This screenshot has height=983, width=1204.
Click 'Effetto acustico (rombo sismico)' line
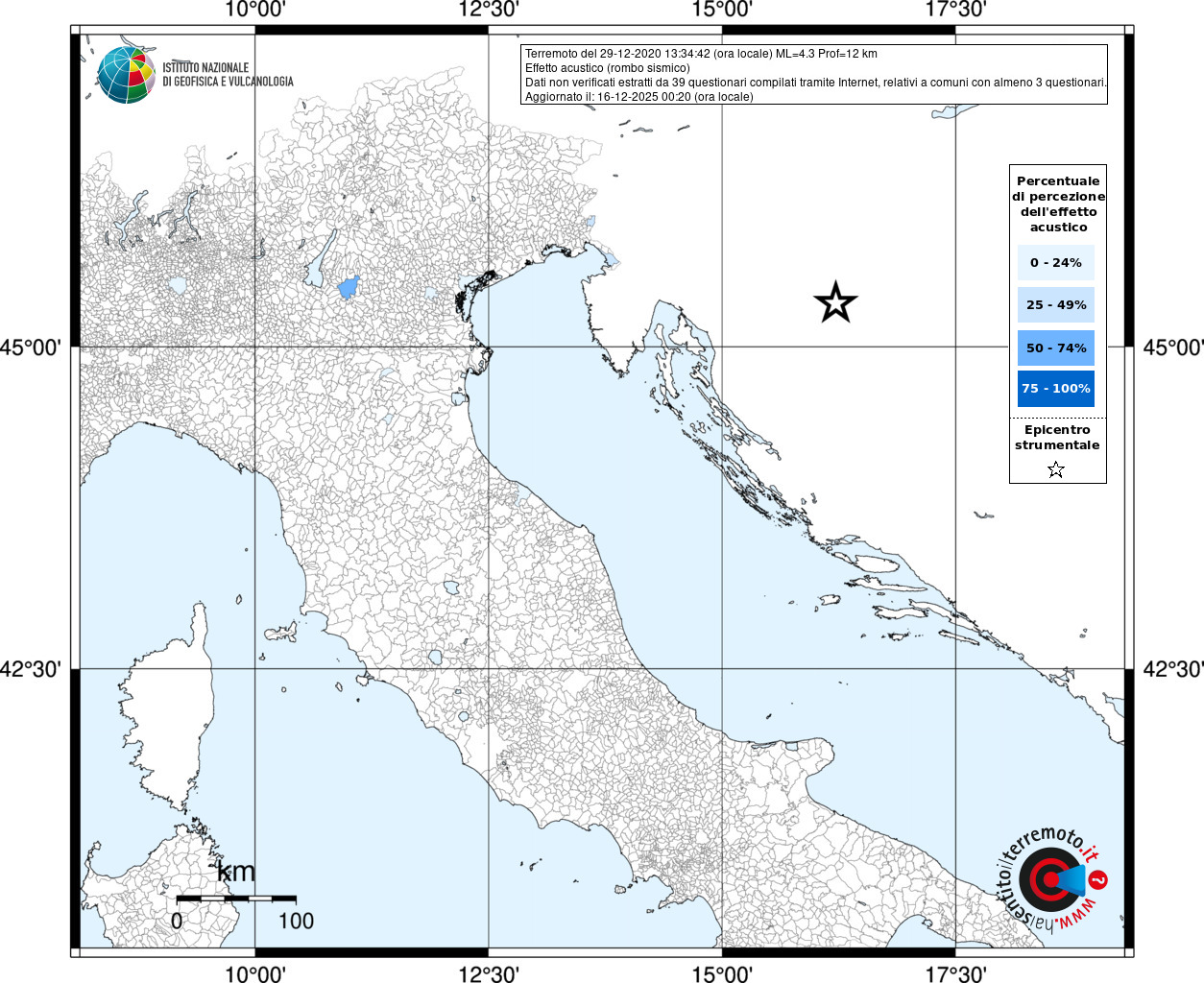click(608, 68)
